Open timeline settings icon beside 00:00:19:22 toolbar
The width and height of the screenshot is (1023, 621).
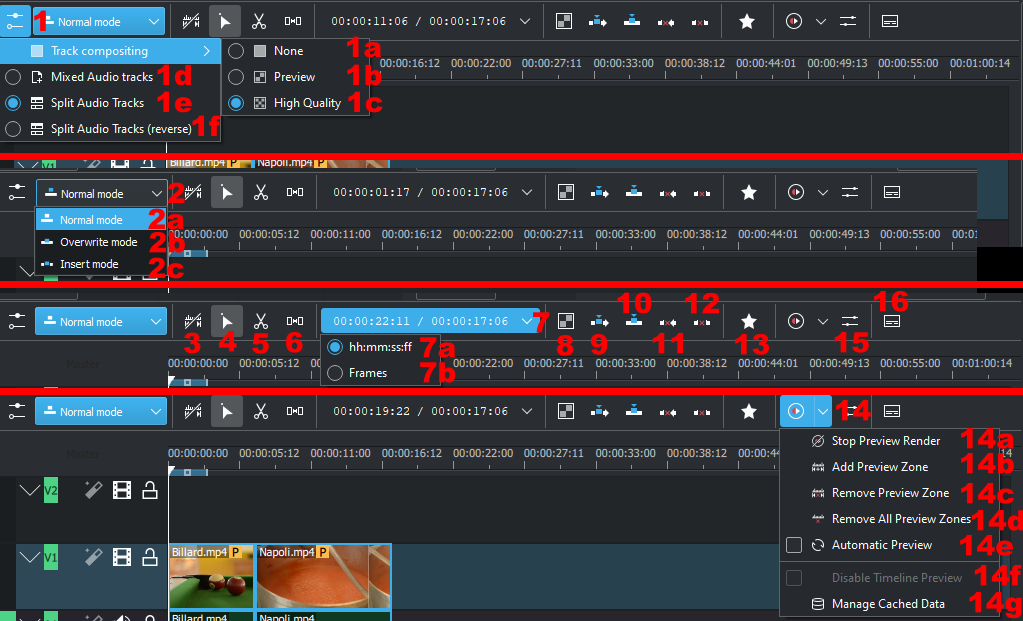(x=16, y=411)
